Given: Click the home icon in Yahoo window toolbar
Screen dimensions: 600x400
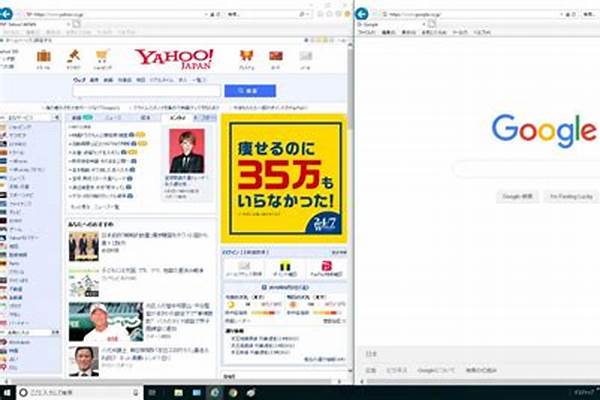Looking at the screenshot, I should [x=320, y=14].
